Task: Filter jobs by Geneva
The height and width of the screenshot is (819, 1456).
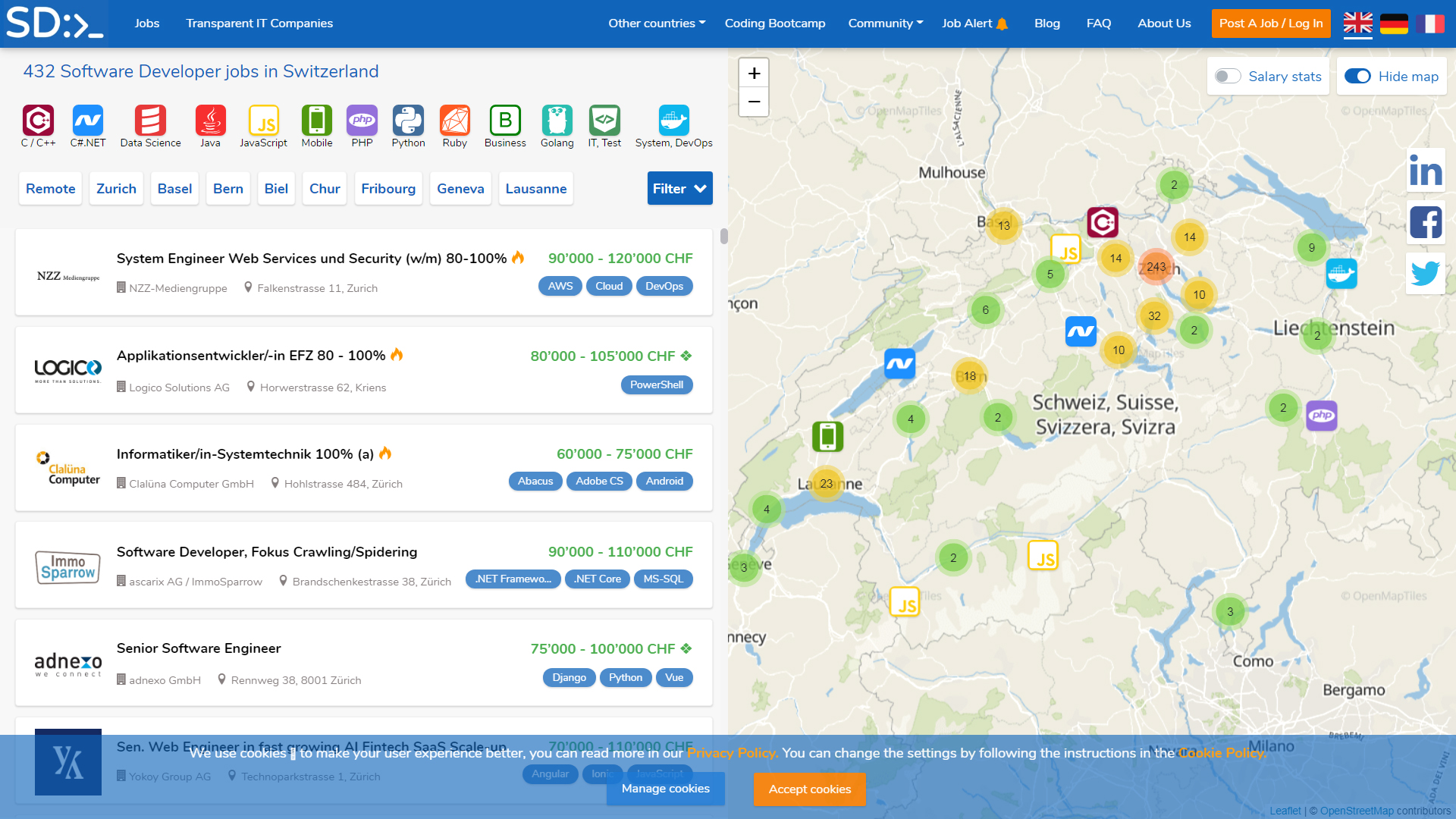Action: point(460,188)
